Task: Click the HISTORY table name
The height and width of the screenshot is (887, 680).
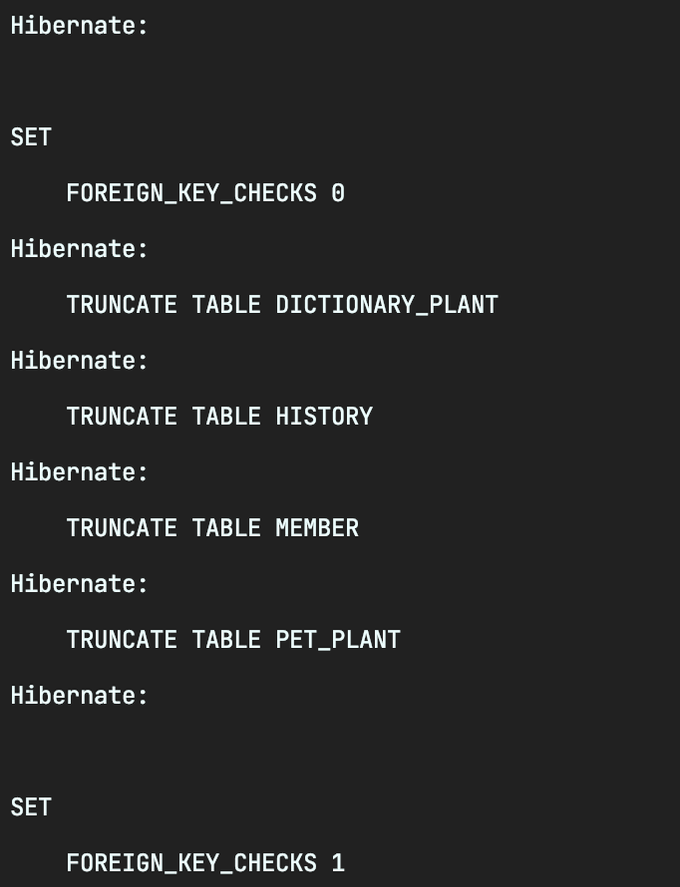Action: click(x=324, y=416)
